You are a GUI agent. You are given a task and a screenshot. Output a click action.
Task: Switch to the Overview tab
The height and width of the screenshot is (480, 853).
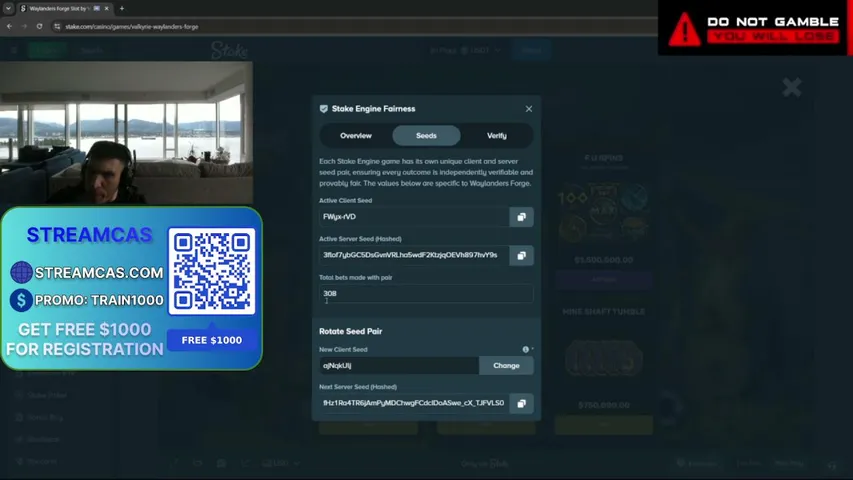coord(356,136)
